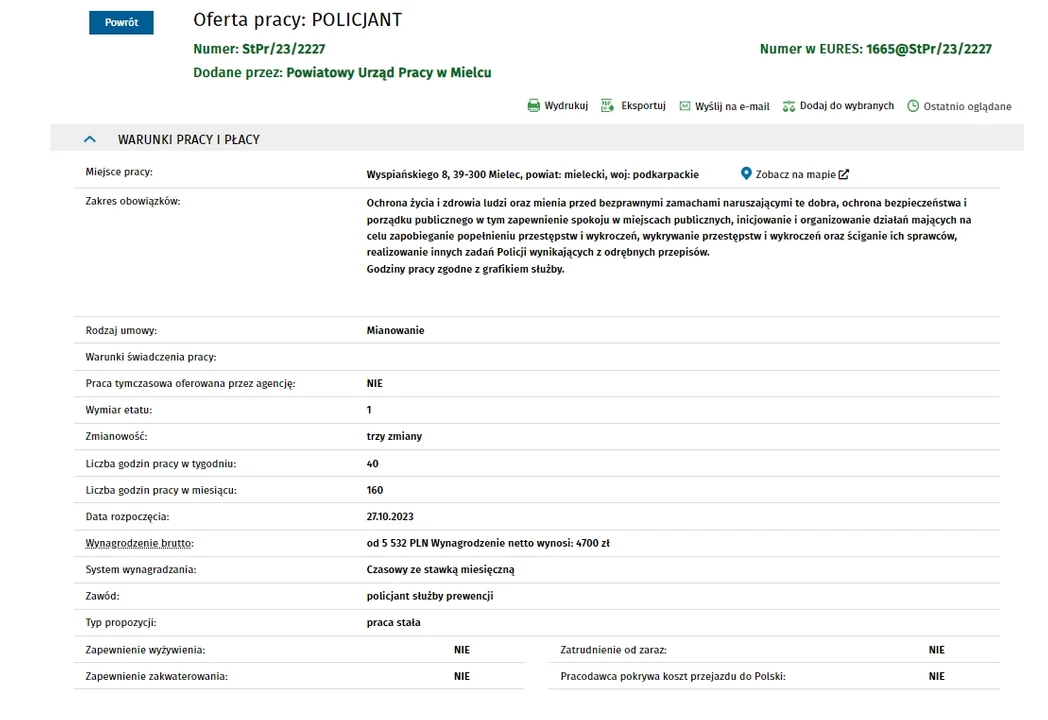Click NIE beside Zatrudnienie od zaraz
The width and height of the screenshot is (1048, 720).
click(x=936, y=650)
